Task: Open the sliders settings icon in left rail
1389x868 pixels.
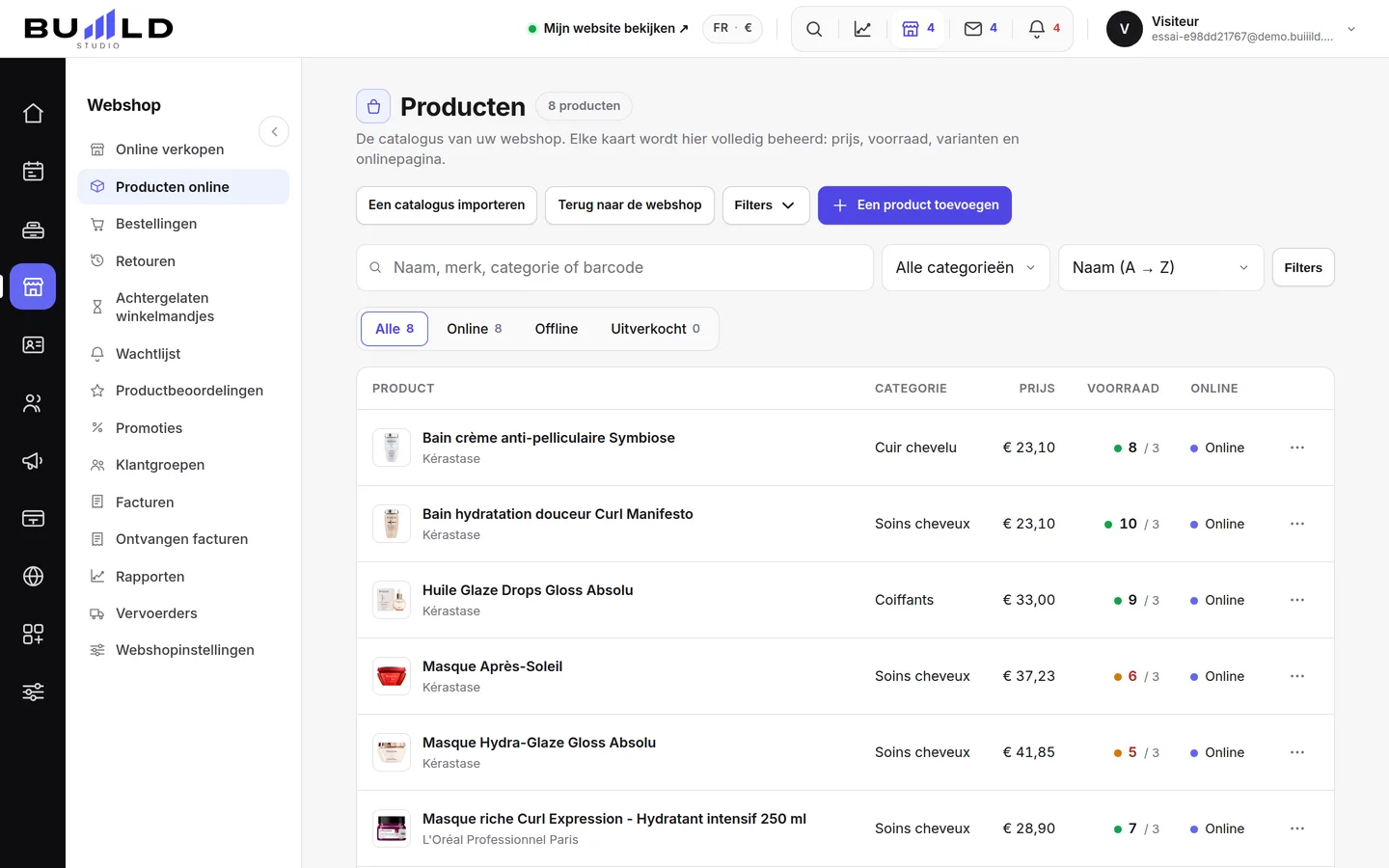Action: click(33, 692)
